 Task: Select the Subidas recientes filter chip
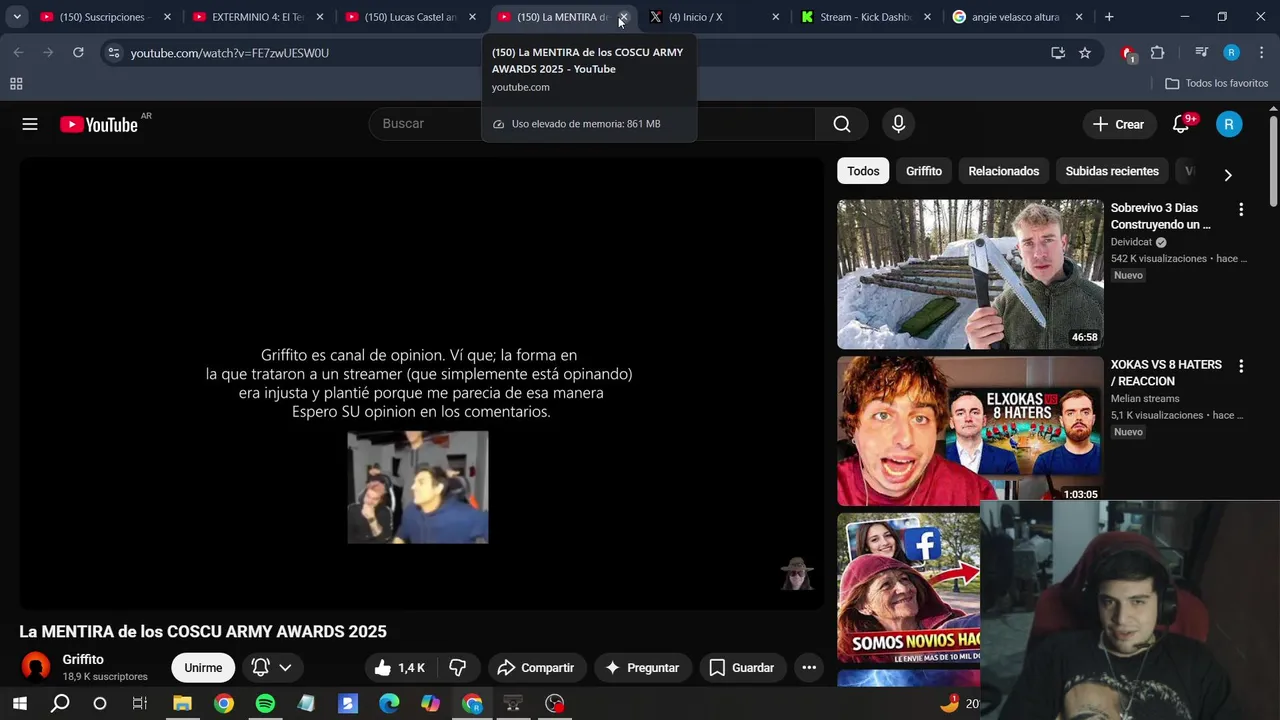[1112, 171]
